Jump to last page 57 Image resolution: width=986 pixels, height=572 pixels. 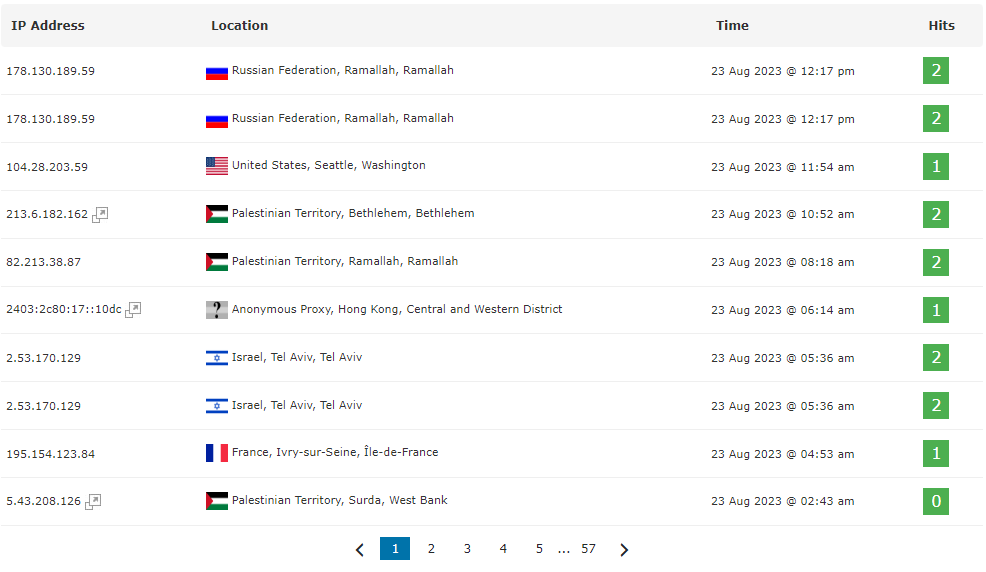click(588, 549)
